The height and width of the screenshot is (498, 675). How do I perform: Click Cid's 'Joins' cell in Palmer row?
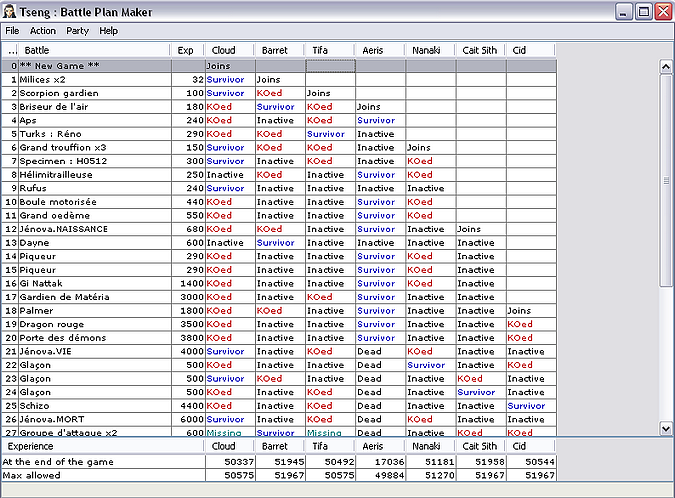pos(532,310)
